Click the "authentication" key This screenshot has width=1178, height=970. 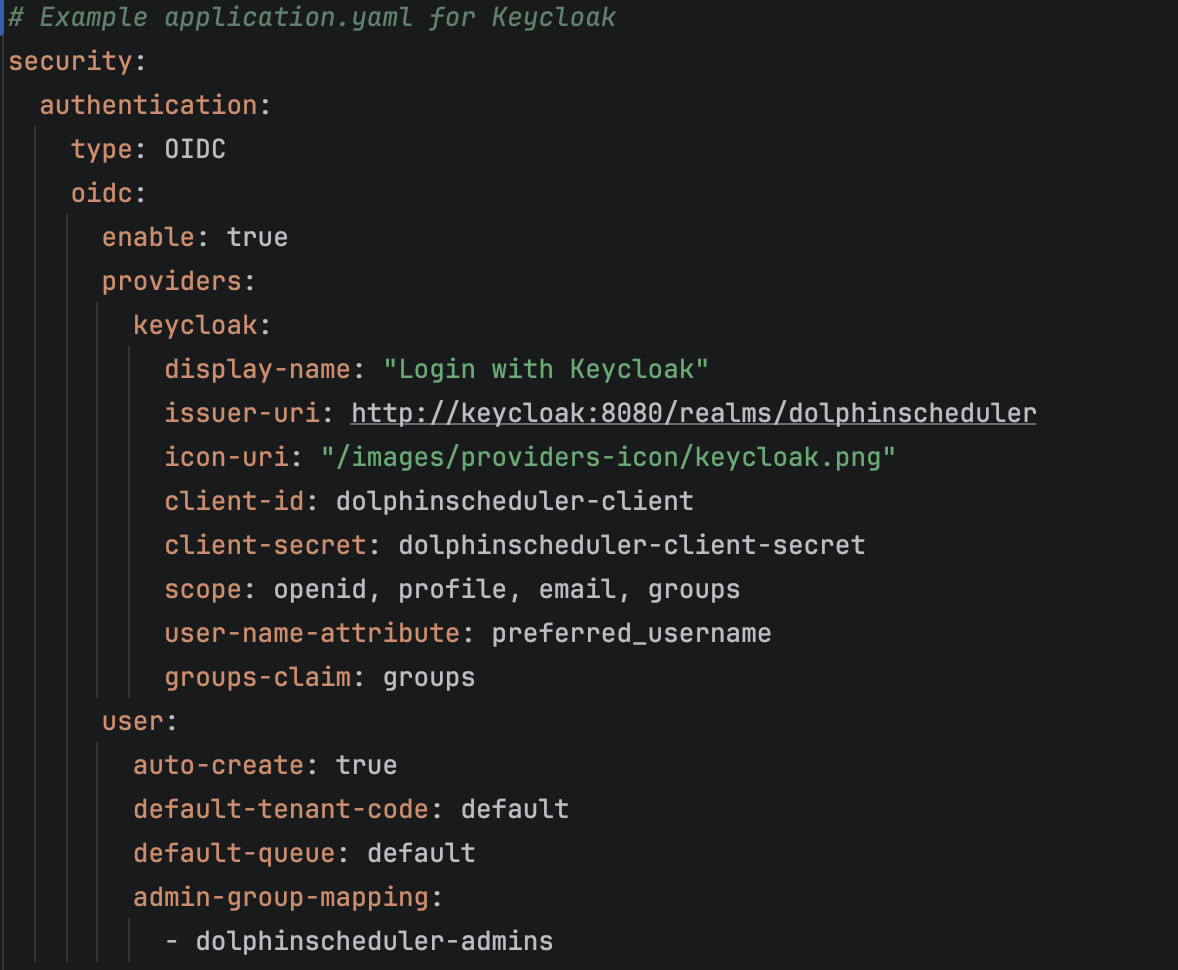[148, 105]
